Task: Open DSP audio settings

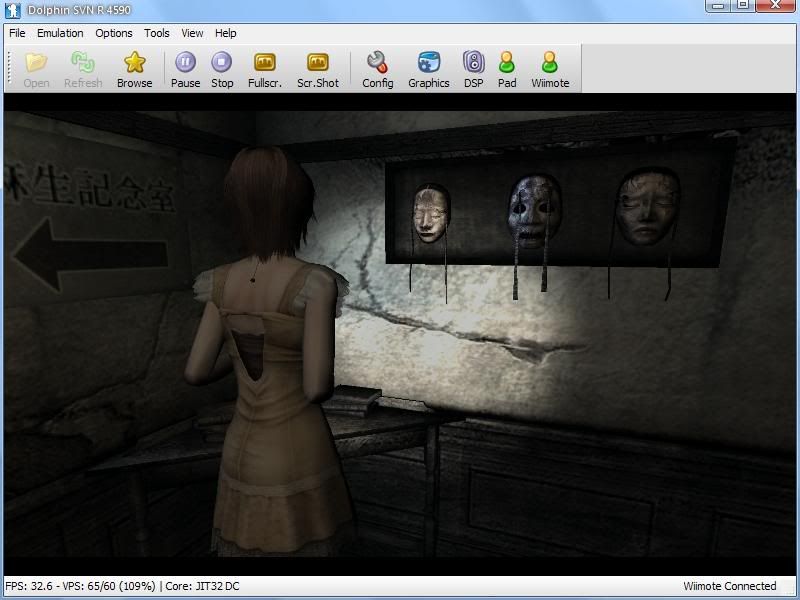Action: pos(473,69)
